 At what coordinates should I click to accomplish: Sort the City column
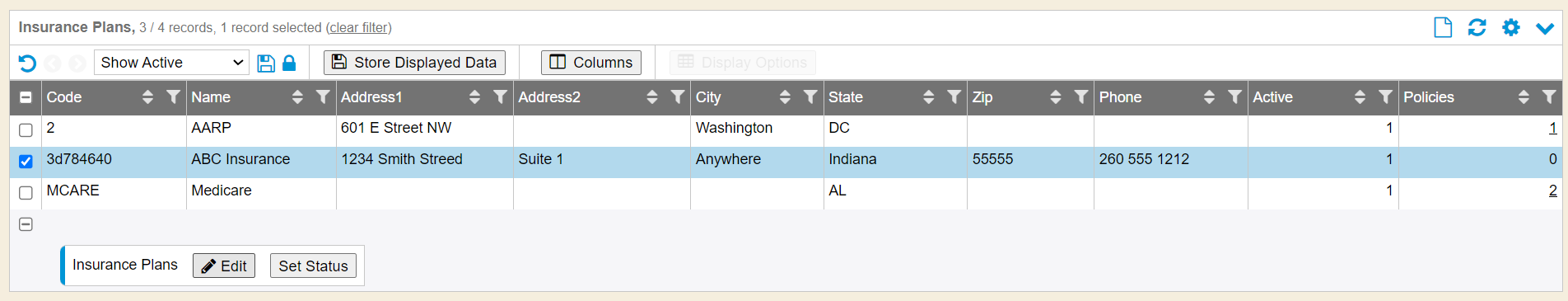pos(785,97)
